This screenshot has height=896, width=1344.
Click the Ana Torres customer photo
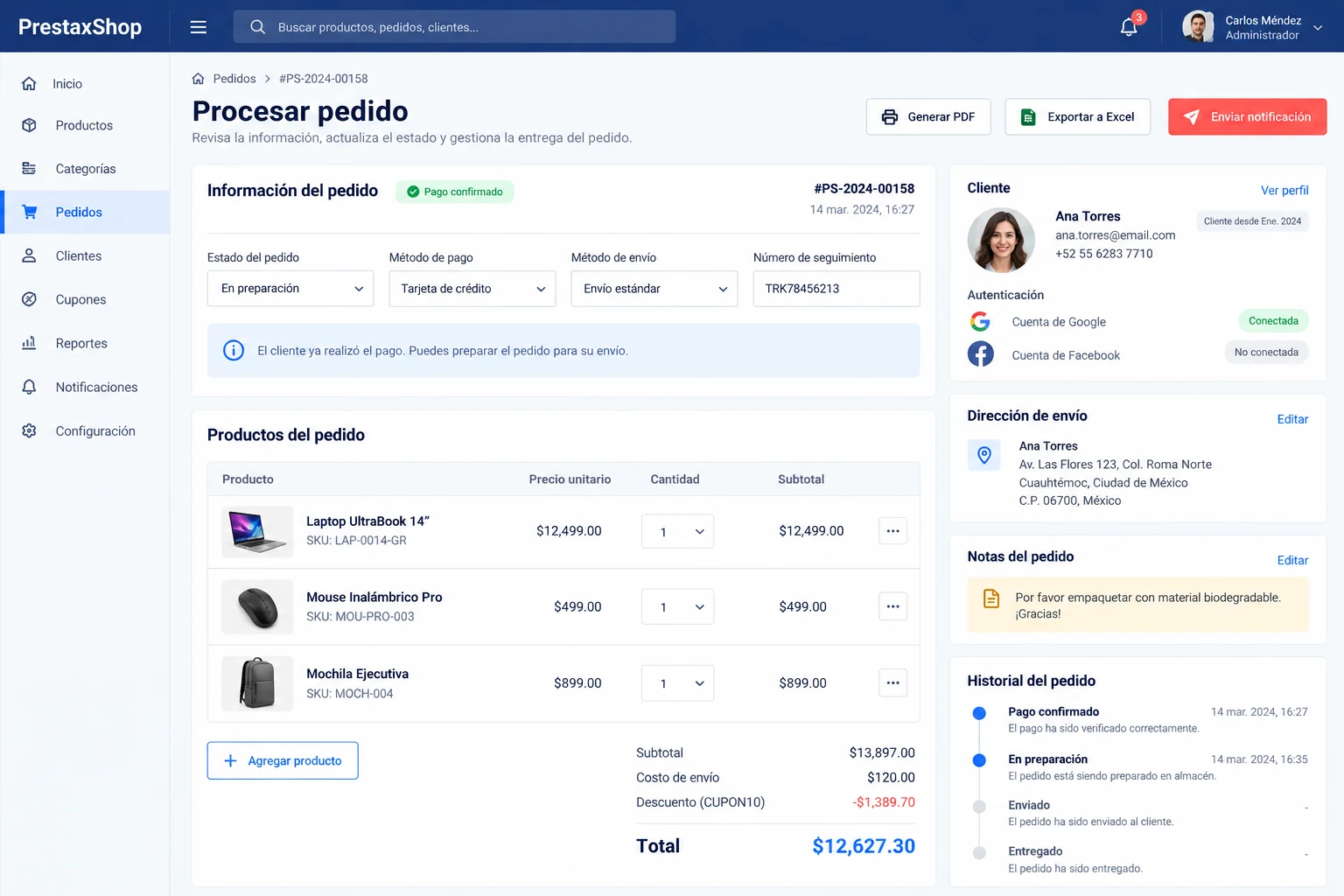[1001, 241]
